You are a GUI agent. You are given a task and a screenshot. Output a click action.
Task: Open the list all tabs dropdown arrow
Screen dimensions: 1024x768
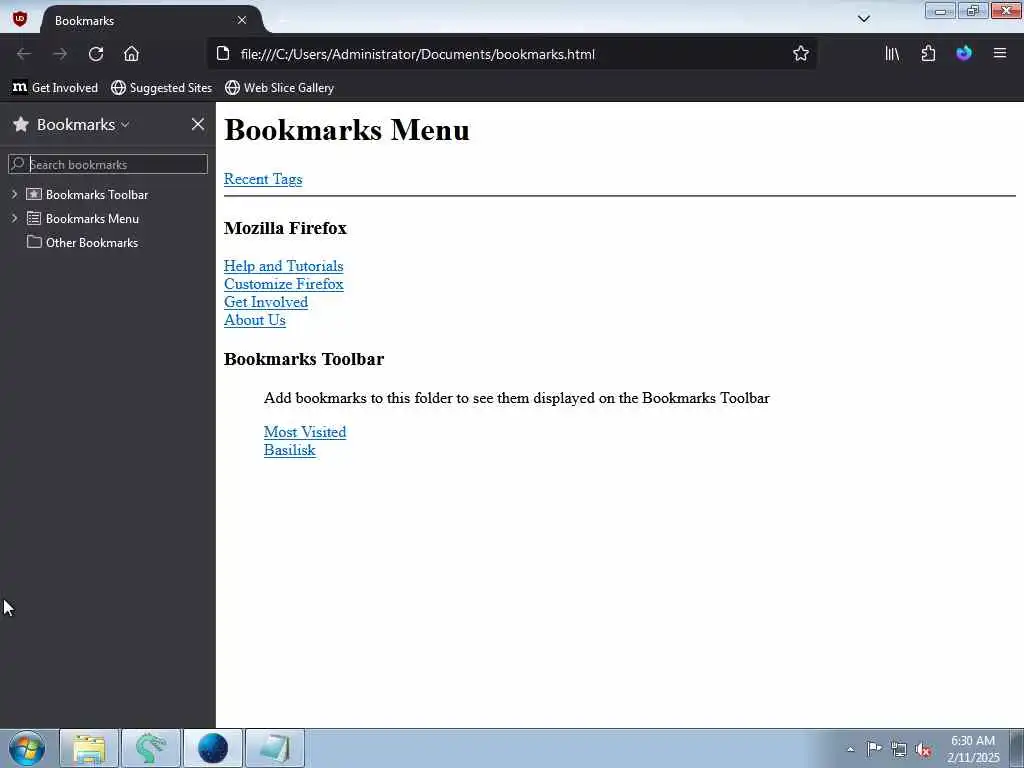864,19
